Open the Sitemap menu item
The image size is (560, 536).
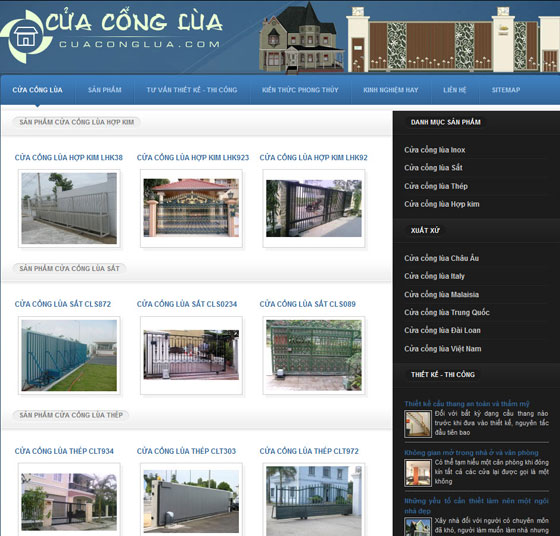506,90
